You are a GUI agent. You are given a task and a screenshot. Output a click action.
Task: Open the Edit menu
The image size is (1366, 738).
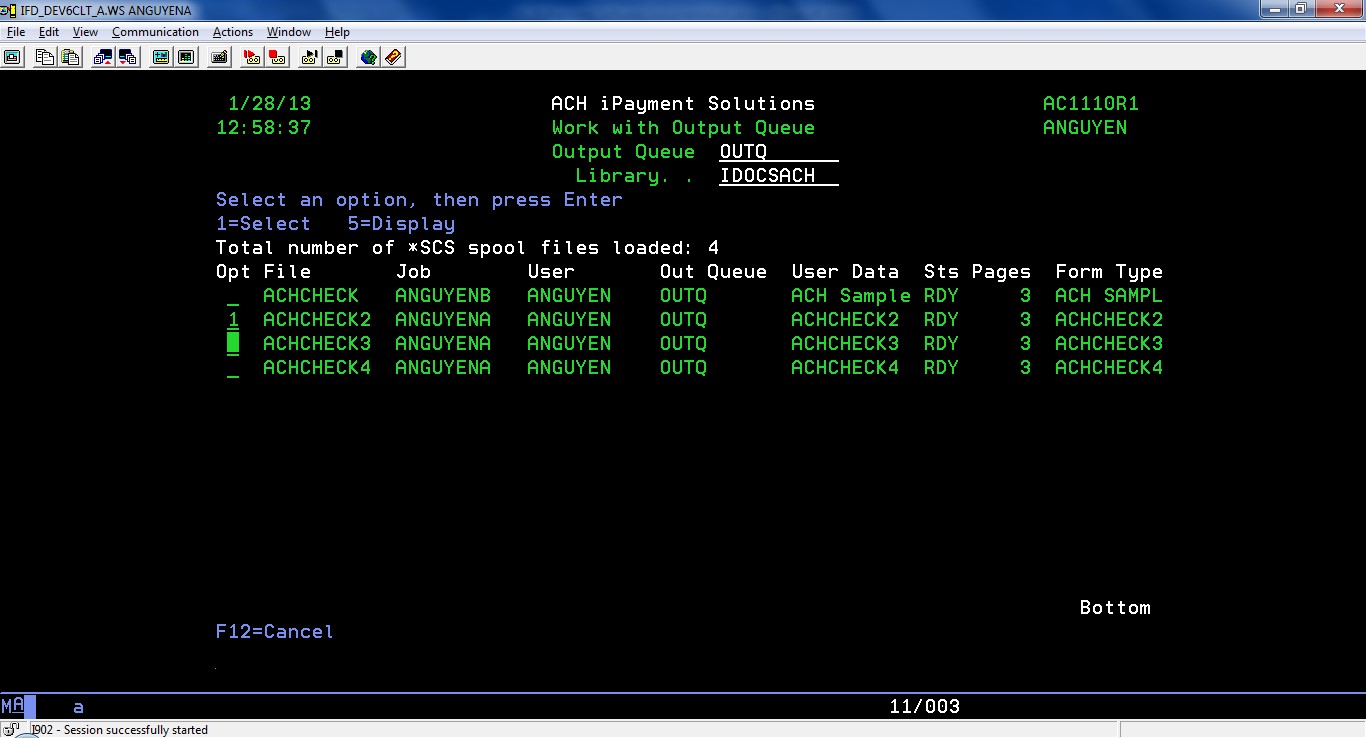click(x=49, y=32)
